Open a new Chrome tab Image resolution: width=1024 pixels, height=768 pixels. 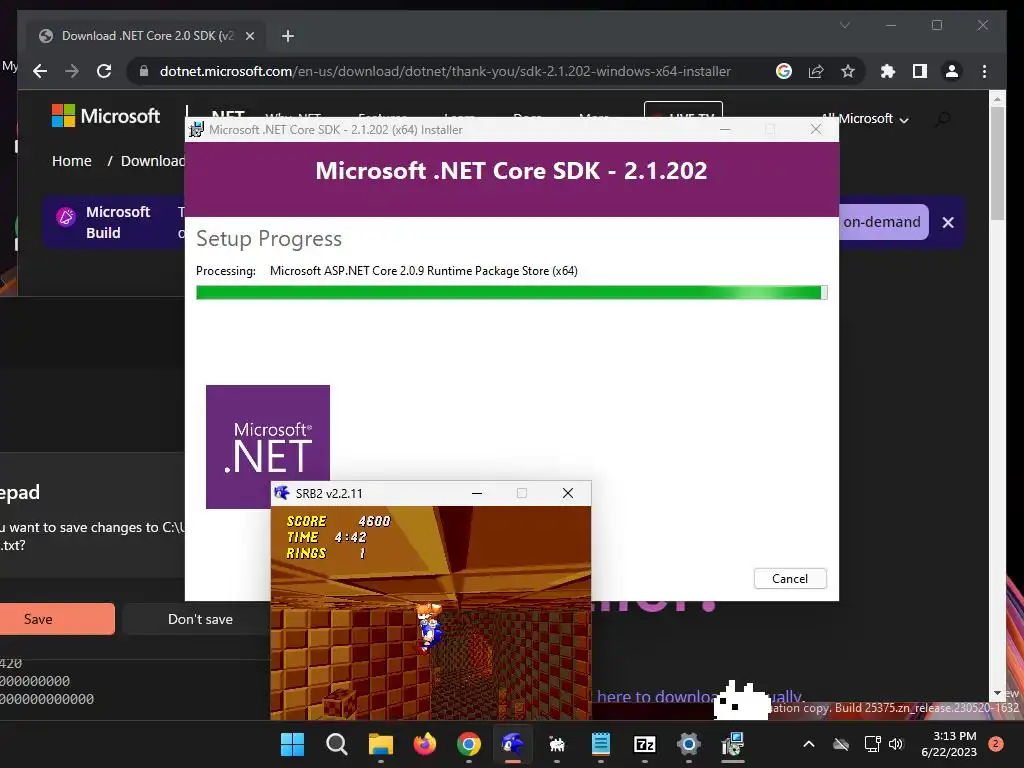(287, 36)
